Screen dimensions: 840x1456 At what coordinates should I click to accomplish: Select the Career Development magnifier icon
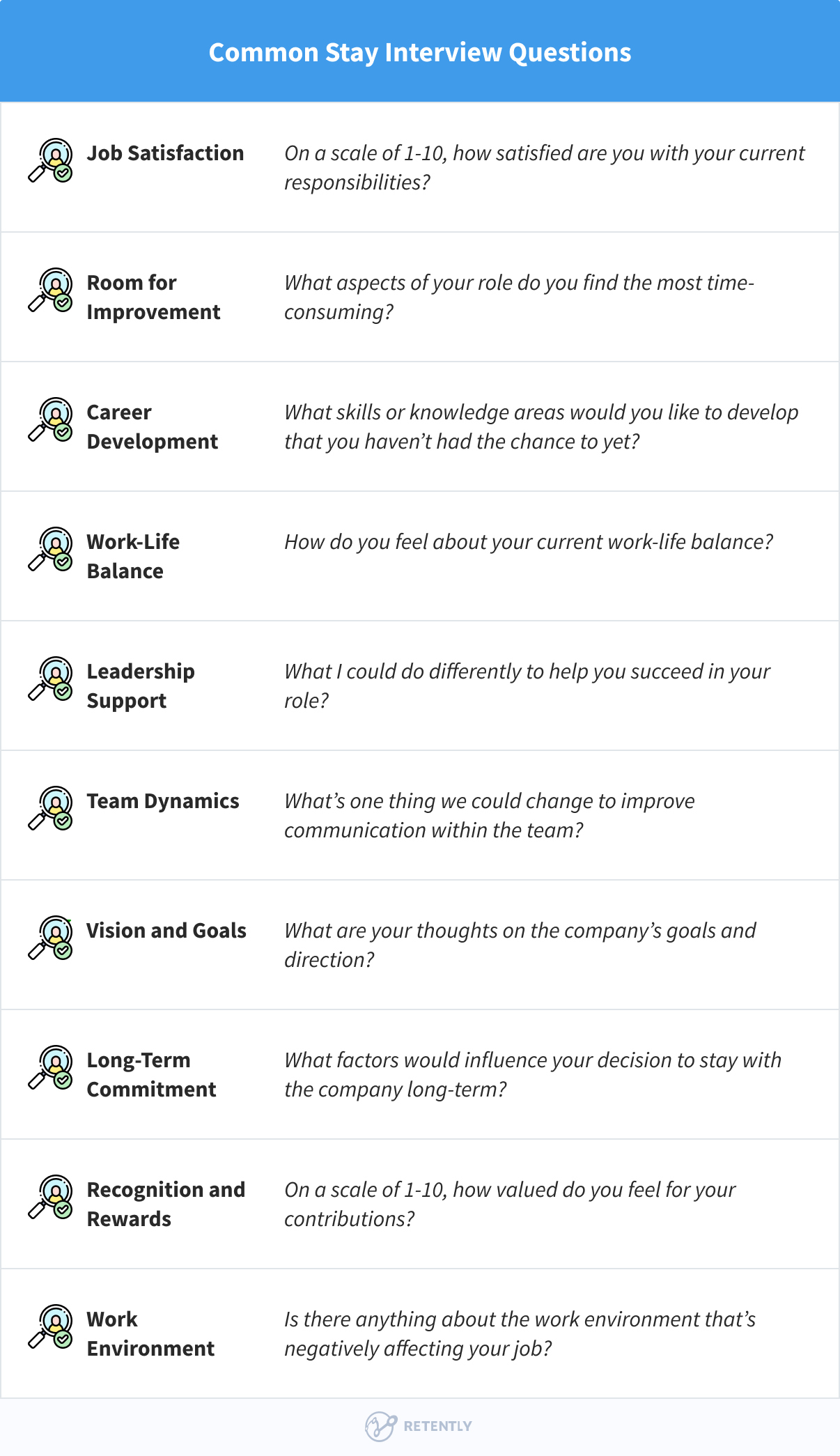51,419
